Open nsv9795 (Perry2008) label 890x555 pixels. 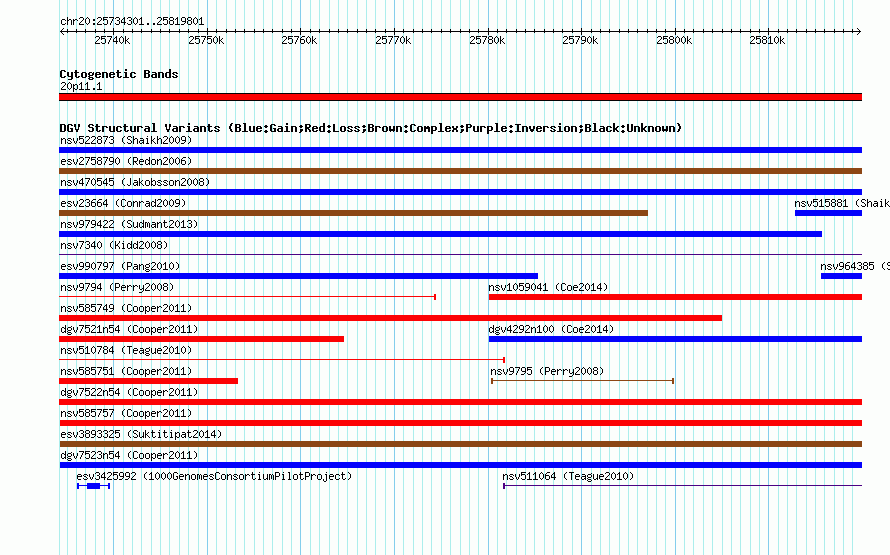547,371
